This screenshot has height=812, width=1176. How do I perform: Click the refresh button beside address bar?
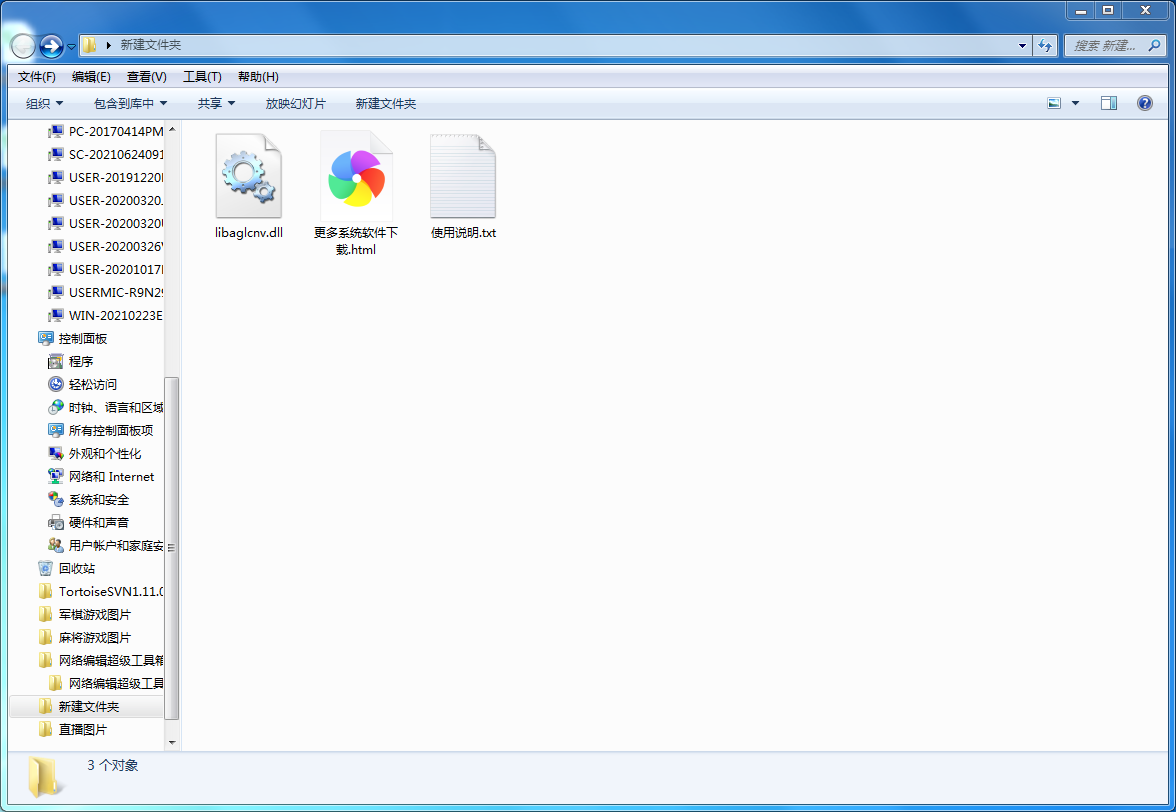point(1045,46)
